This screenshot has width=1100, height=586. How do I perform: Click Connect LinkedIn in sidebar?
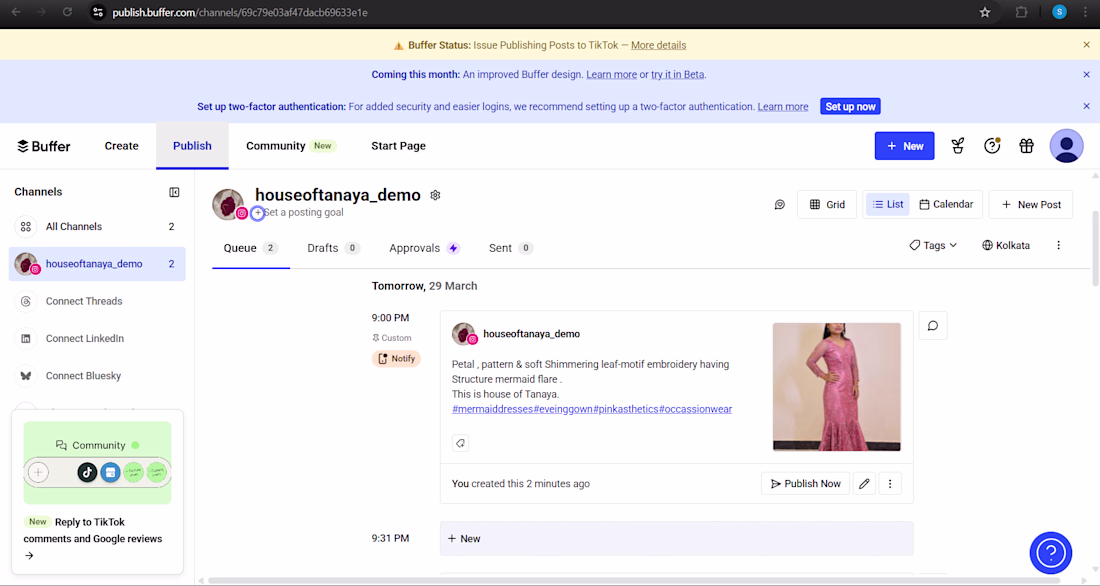point(97,338)
